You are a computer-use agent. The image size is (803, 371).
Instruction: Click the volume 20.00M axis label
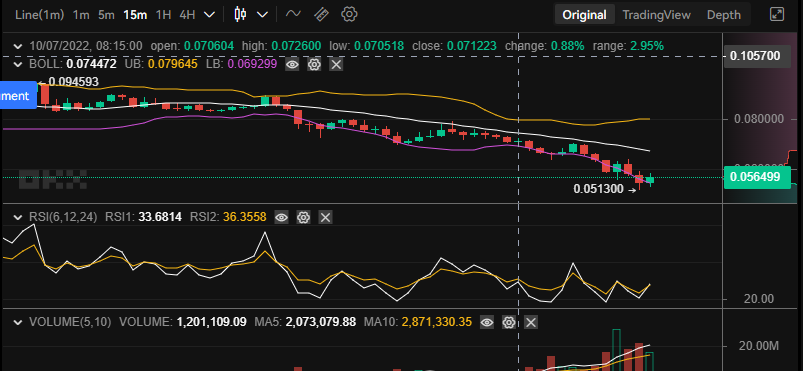point(758,346)
